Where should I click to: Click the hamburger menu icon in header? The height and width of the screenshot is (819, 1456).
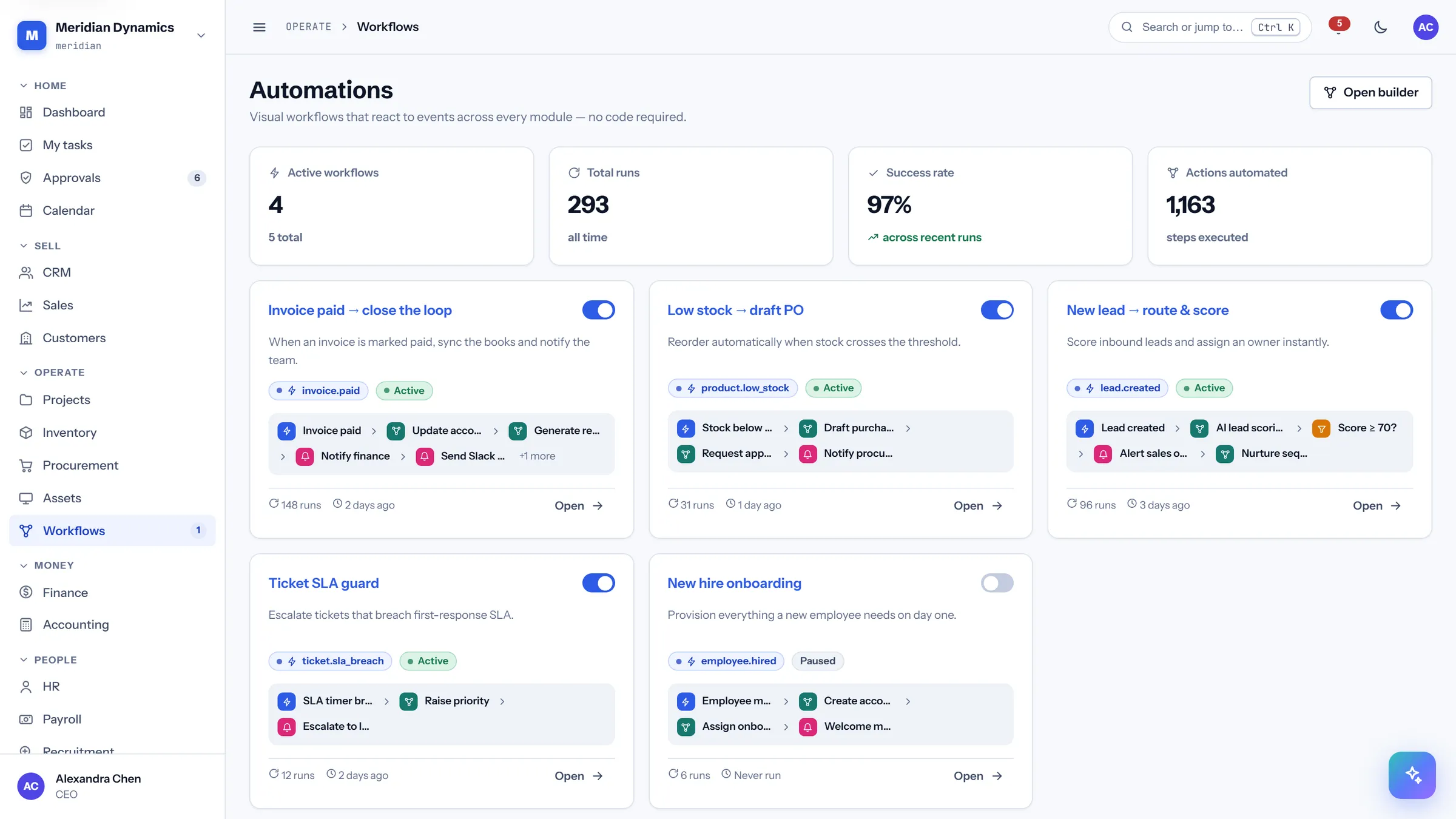coord(259,27)
